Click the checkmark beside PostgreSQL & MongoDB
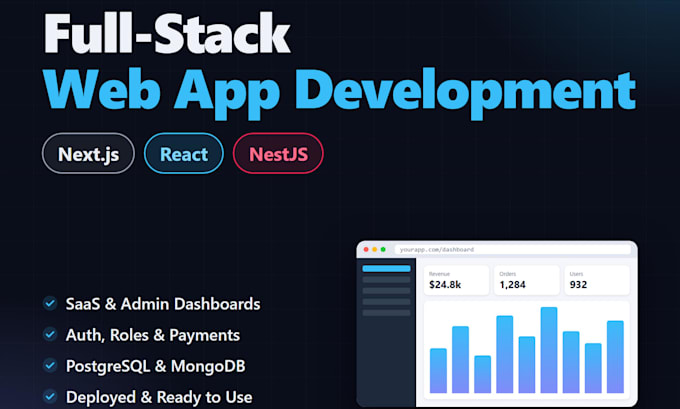 click(x=50, y=366)
